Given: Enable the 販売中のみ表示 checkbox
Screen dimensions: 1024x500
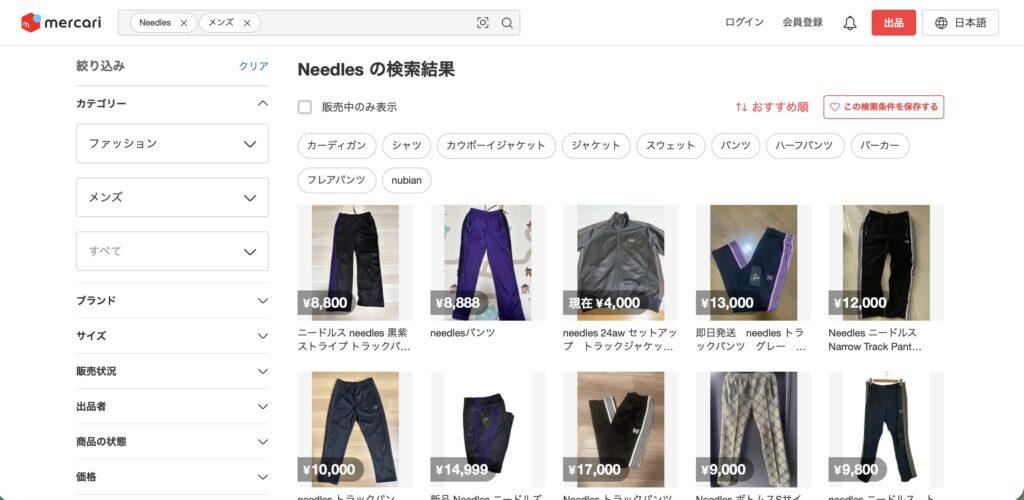Looking at the screenshot, I should (x=304, y=107).
